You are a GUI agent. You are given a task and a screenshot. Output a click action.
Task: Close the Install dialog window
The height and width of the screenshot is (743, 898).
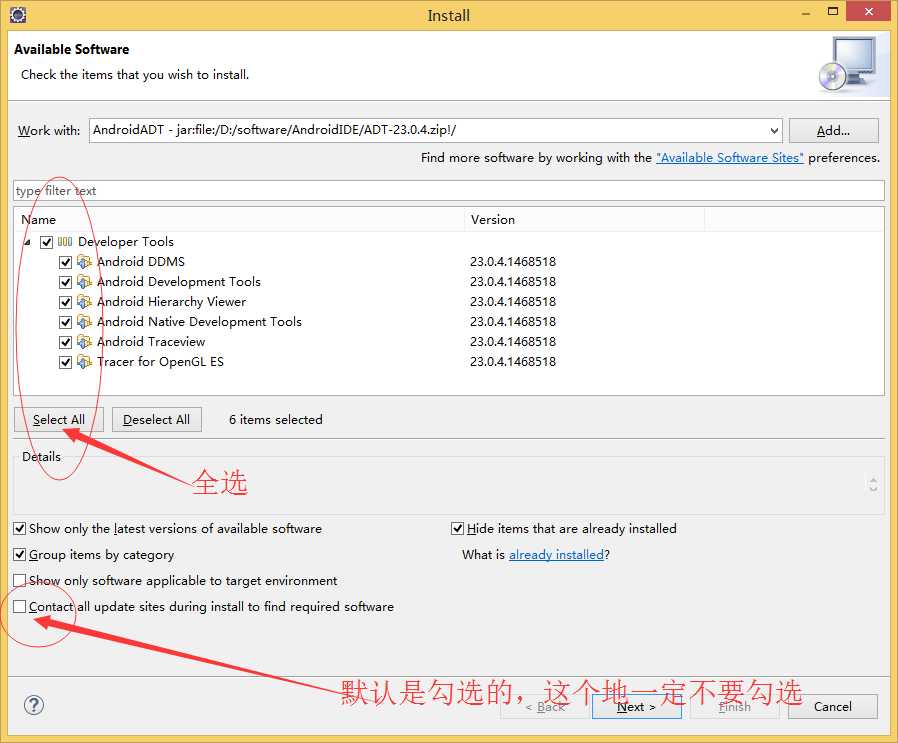coord(868,11)
